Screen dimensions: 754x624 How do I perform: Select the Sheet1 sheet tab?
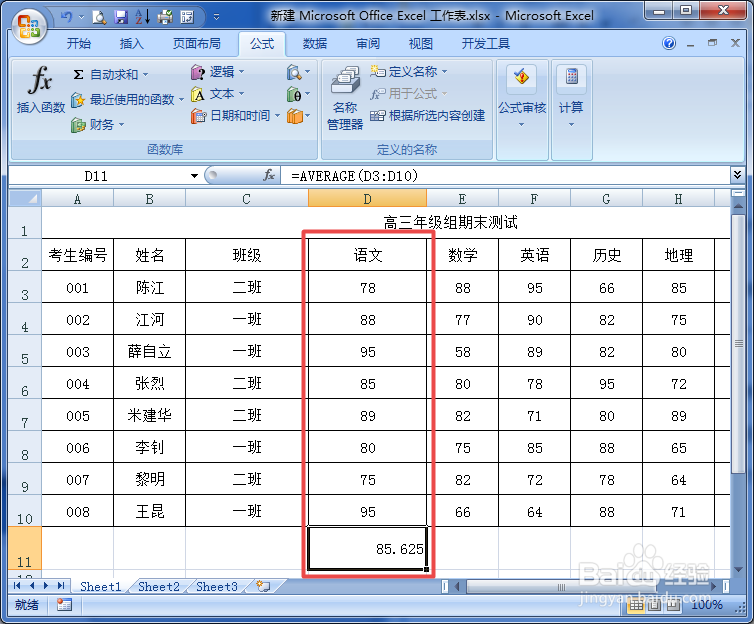101,587
